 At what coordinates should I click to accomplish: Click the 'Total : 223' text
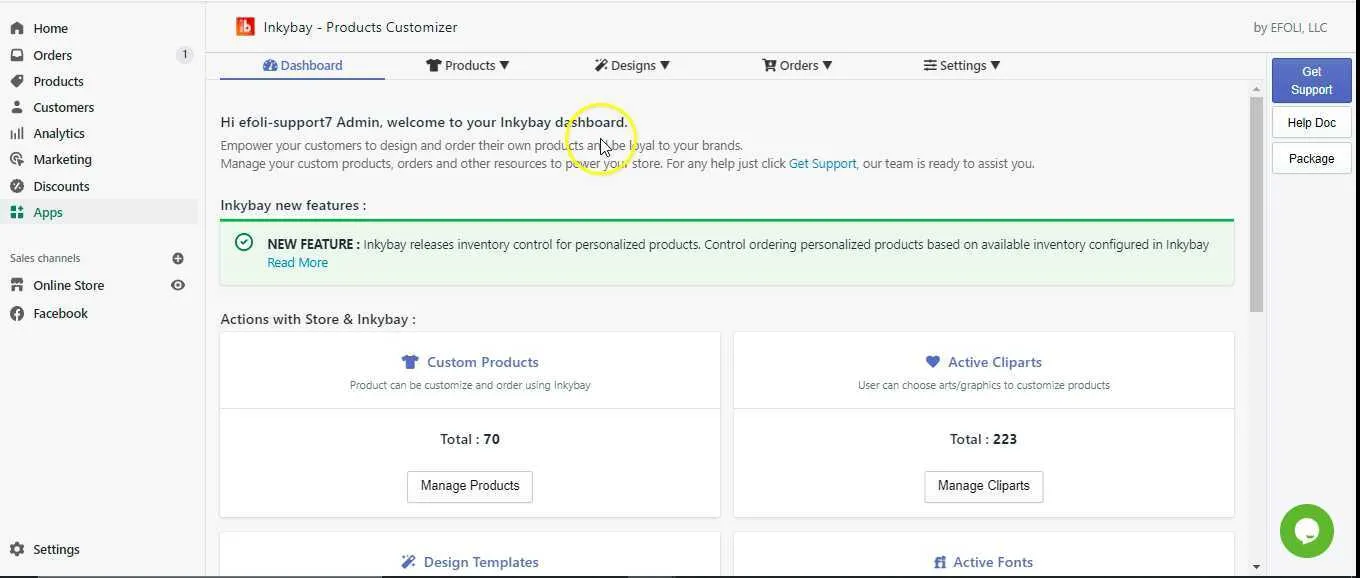click(x=983, y=439)
